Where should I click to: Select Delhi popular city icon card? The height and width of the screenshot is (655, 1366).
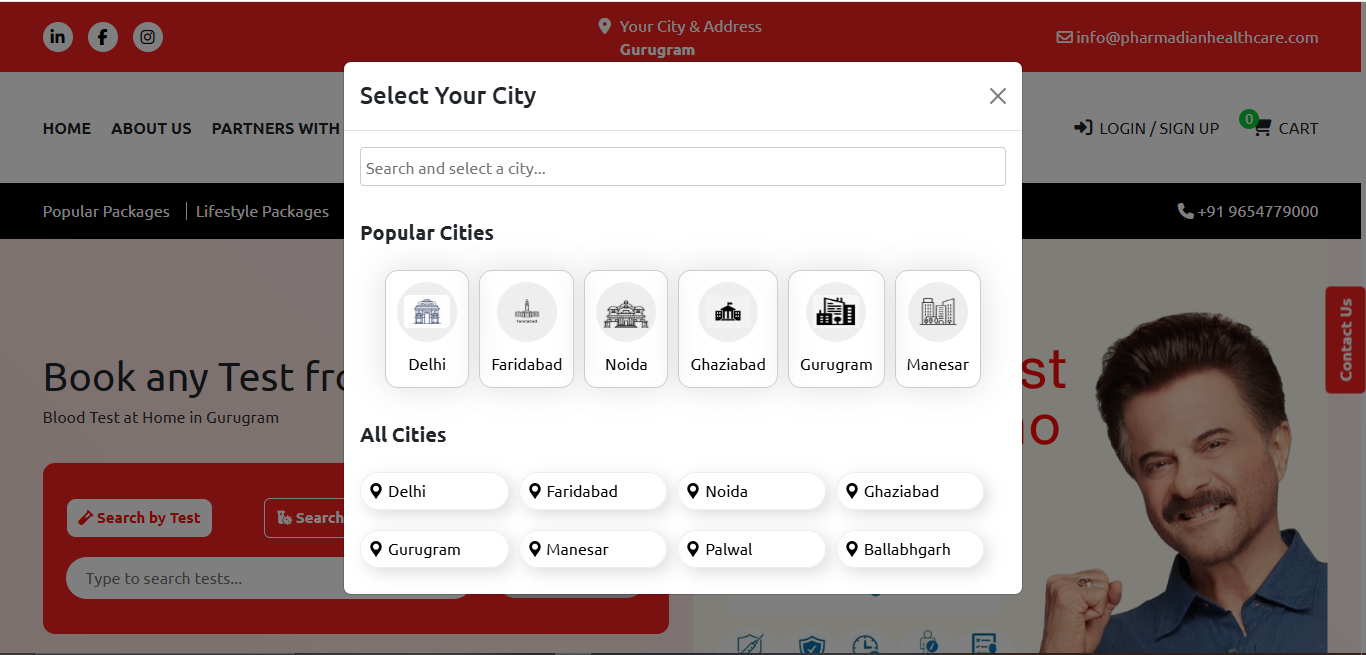point(427,328)
